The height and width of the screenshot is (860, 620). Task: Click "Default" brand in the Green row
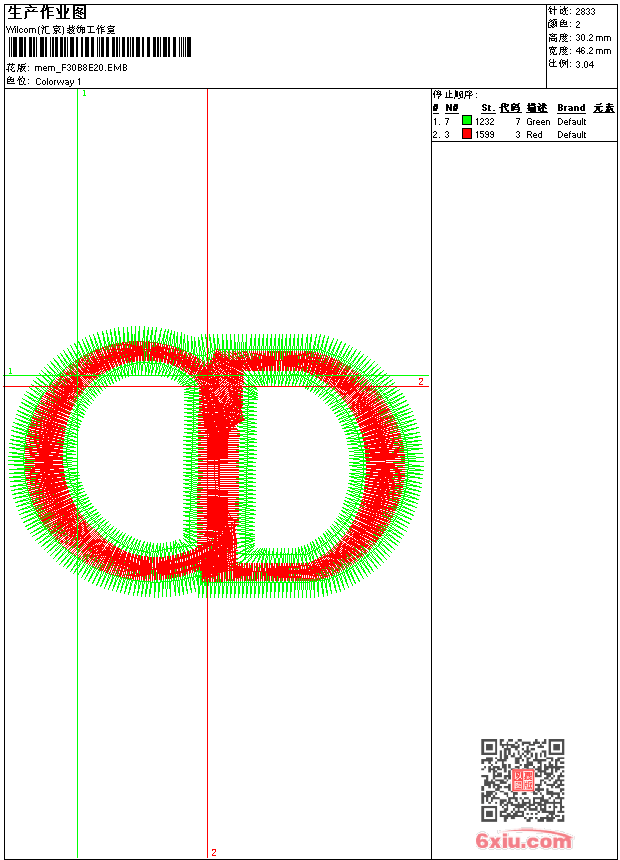click(x=572, y=122)
